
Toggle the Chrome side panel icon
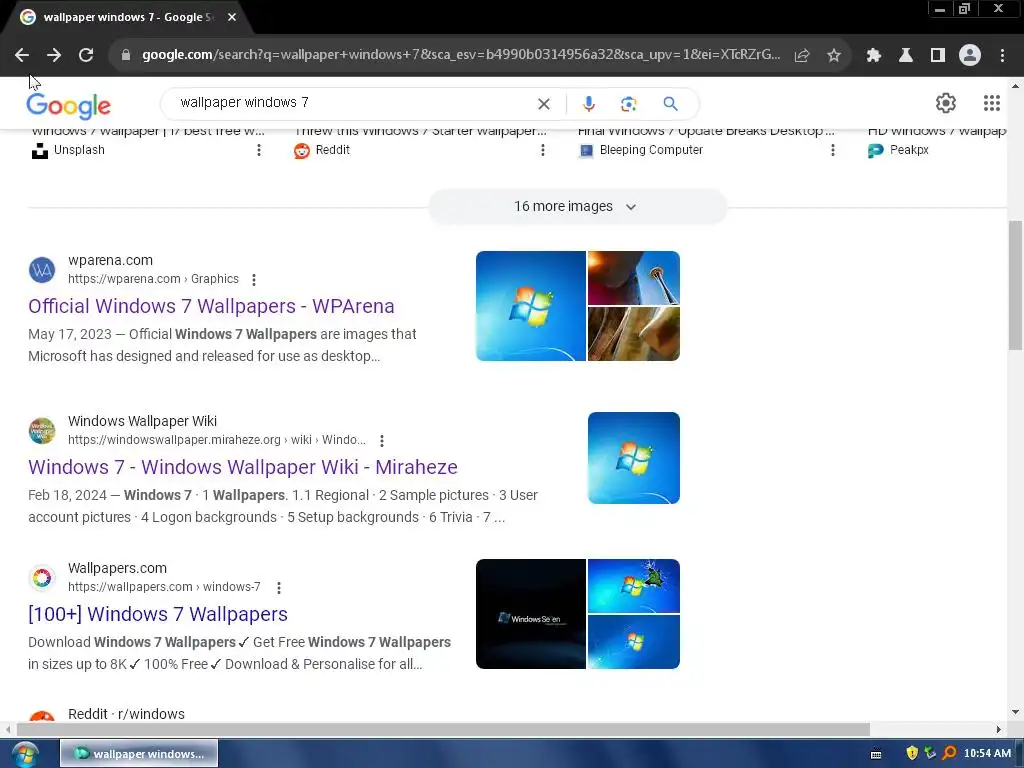(938, 56)
